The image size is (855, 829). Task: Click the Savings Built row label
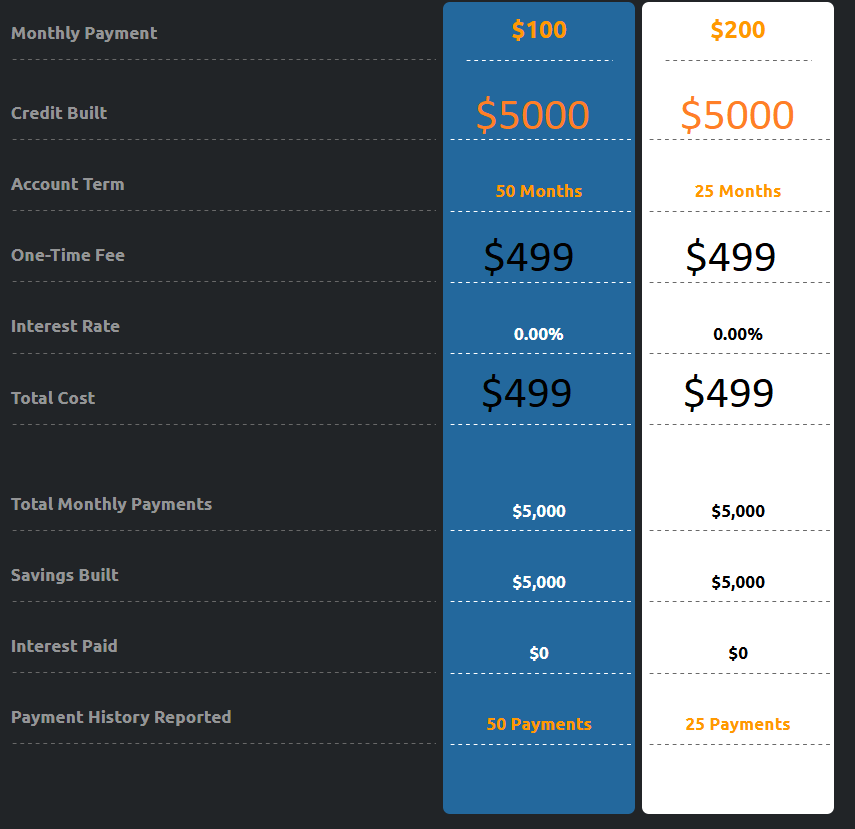[64, 575]
